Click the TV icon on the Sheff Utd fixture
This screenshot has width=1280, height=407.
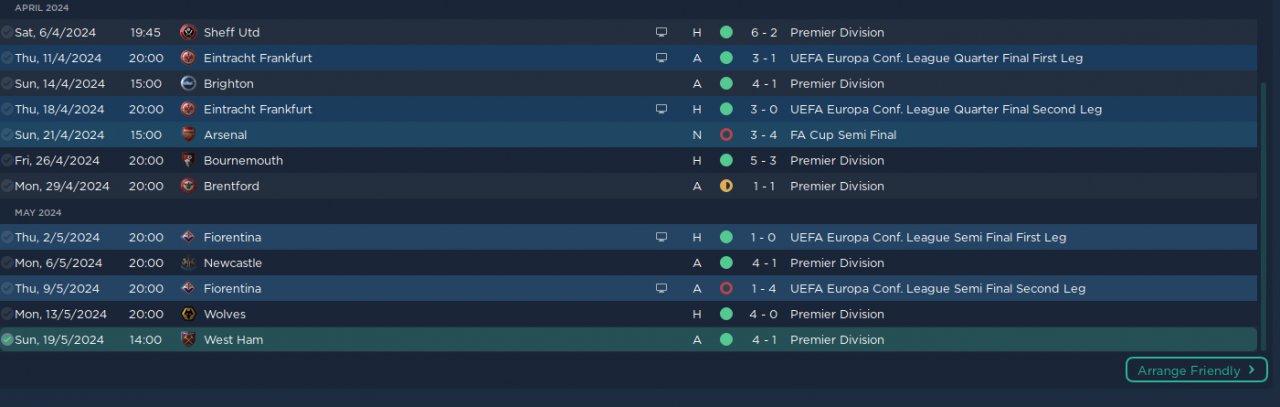coord(661,32)
